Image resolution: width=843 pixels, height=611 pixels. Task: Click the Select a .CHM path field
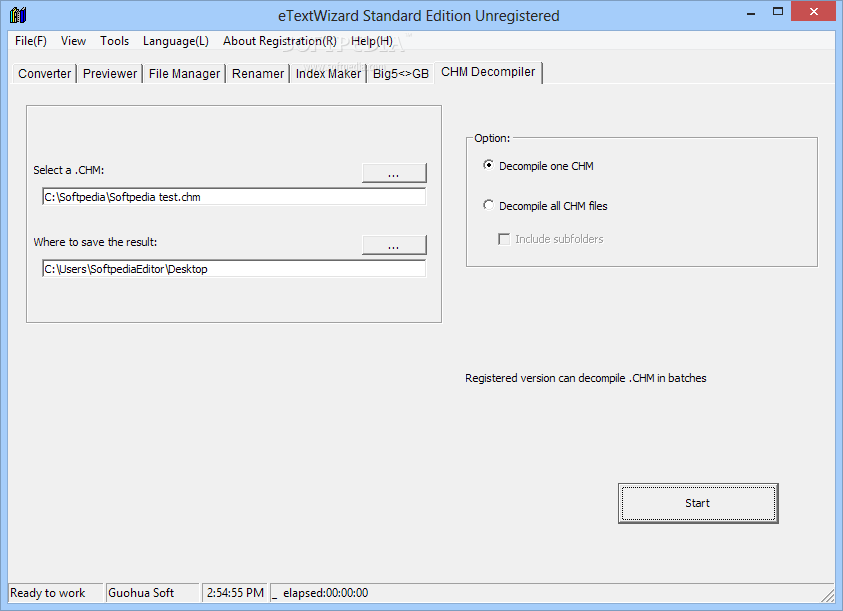pyautogui.click(x=234, y=197)
